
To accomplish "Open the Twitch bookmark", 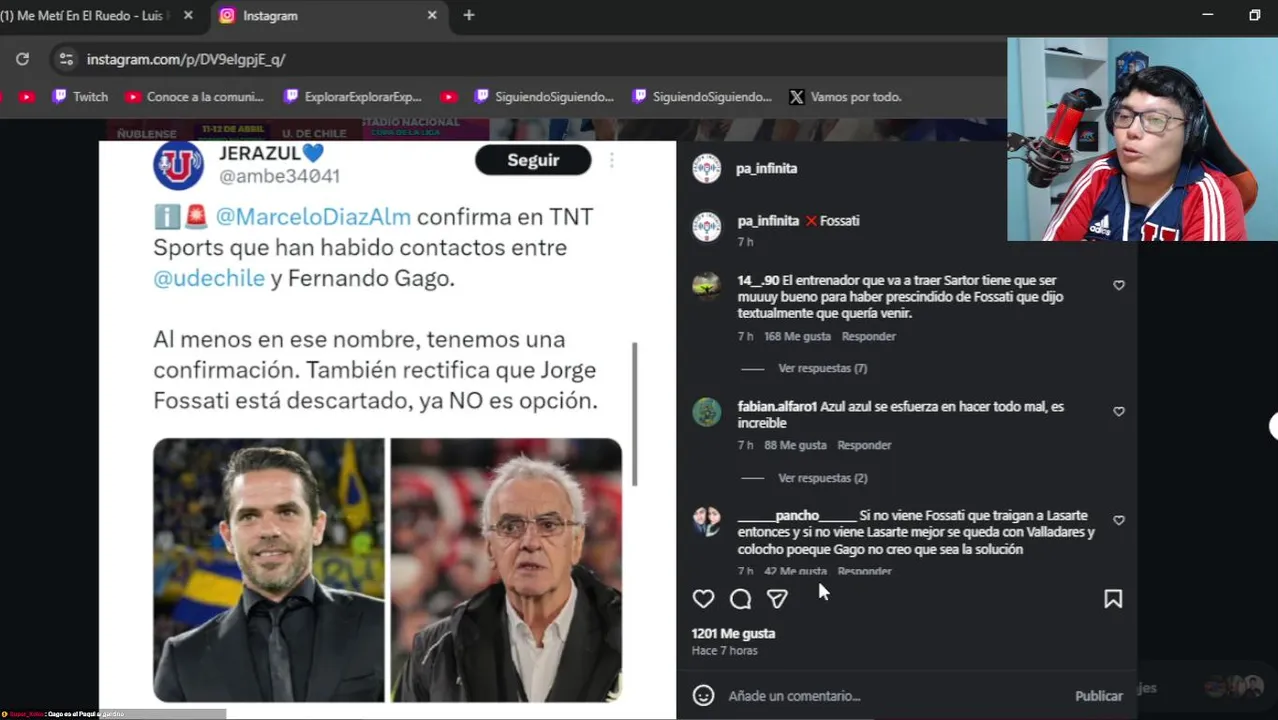I will point(80,97).
